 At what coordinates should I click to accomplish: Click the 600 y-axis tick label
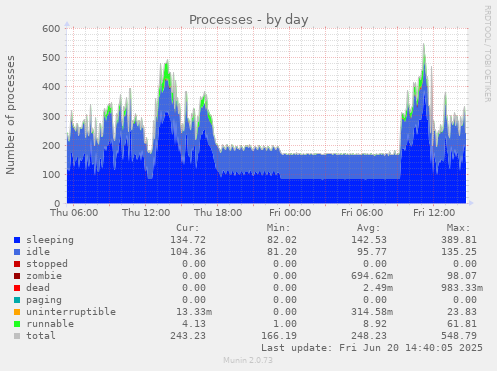click(51, 29)
